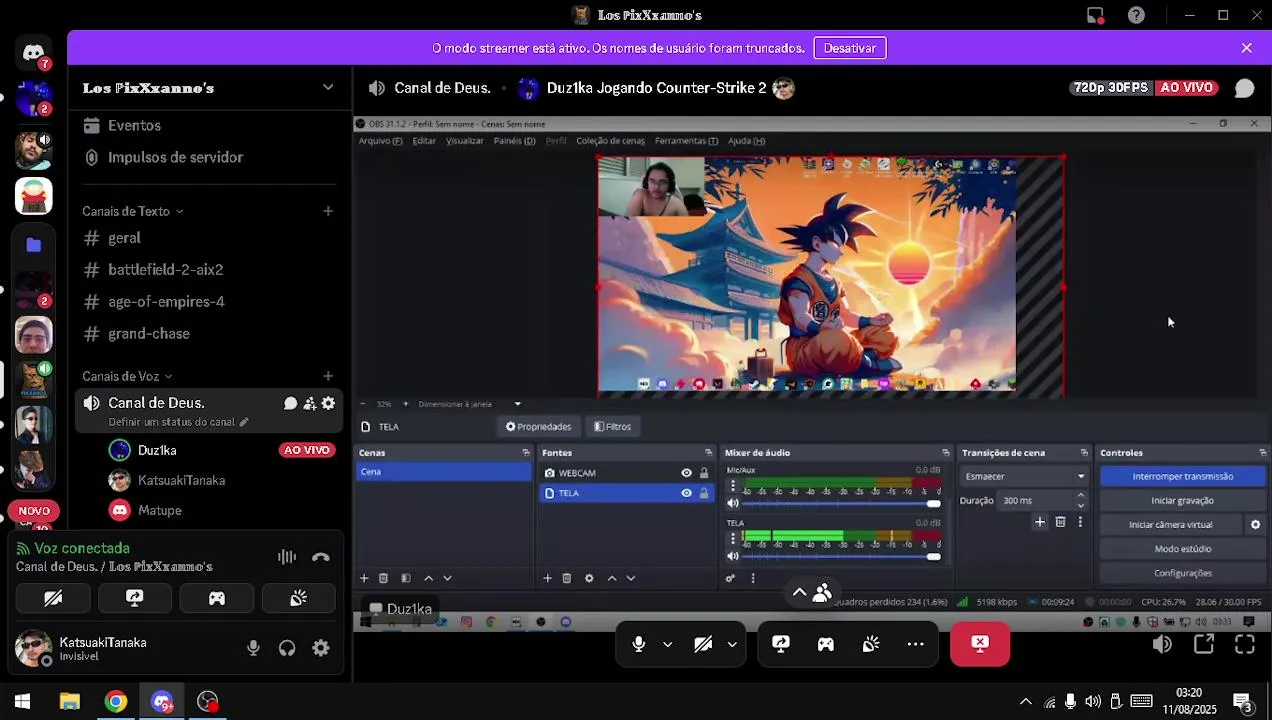Enter fullscreen stream view
Viewport: 1272px width, 720px height.
[x=1245, y=645]
